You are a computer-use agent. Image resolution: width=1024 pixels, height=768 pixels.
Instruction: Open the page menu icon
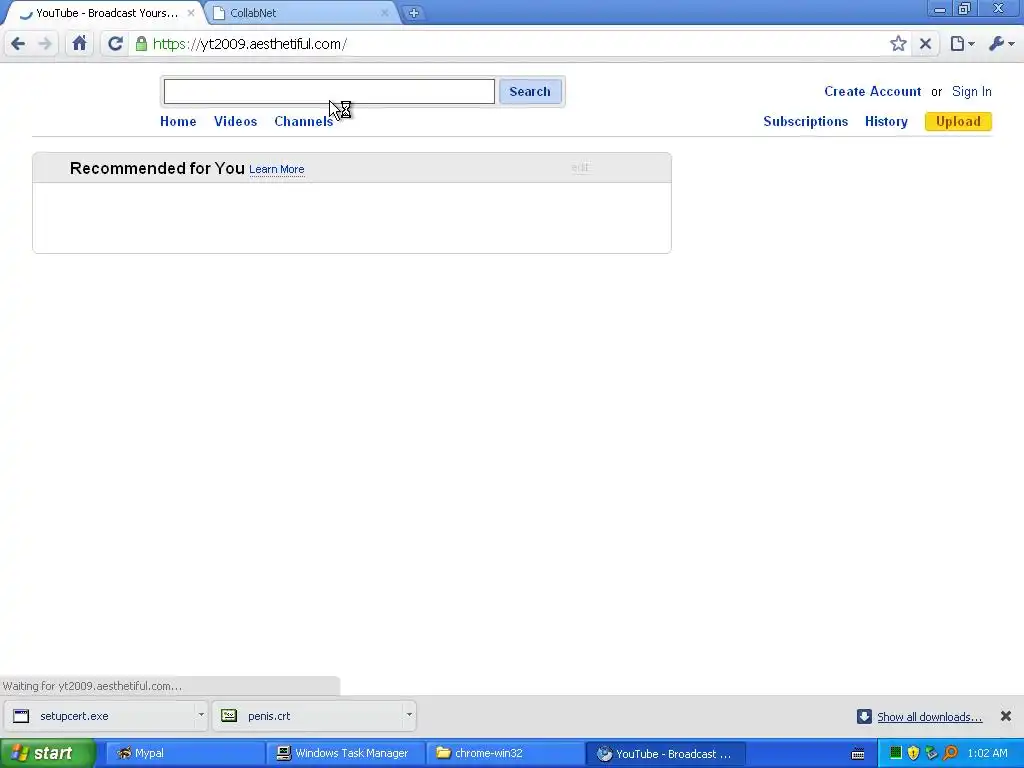click(x=962, y=44)
